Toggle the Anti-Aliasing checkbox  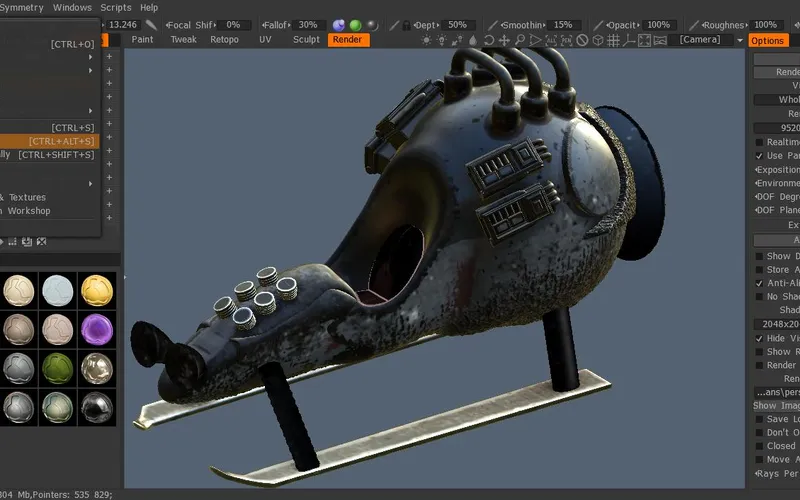pyautogui.click(x=759, y=283)
